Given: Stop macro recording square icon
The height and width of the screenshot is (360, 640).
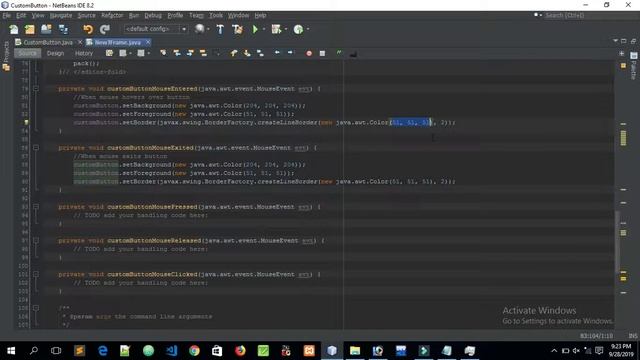Looking at the screenshot, I should [x=322, y=53].
